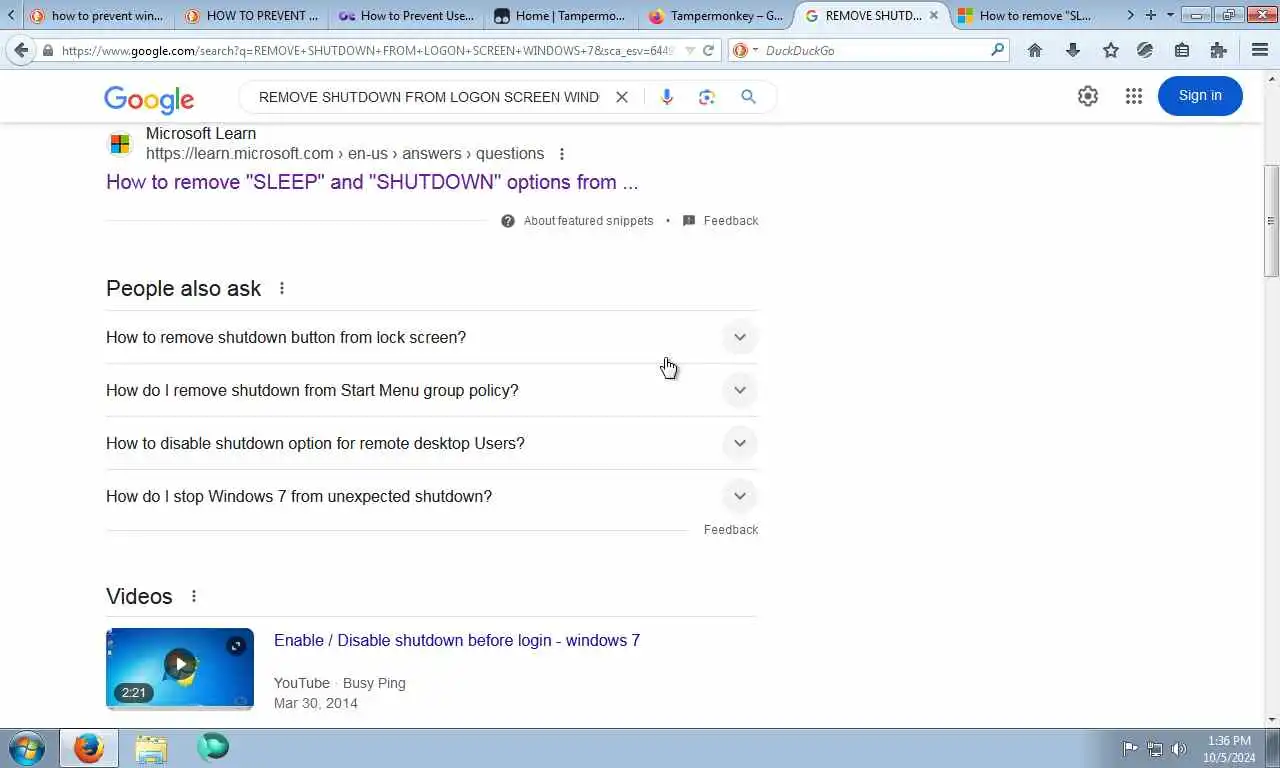Play the 2:21 video thumbnail
The image size is (1280, 768).
180,669
